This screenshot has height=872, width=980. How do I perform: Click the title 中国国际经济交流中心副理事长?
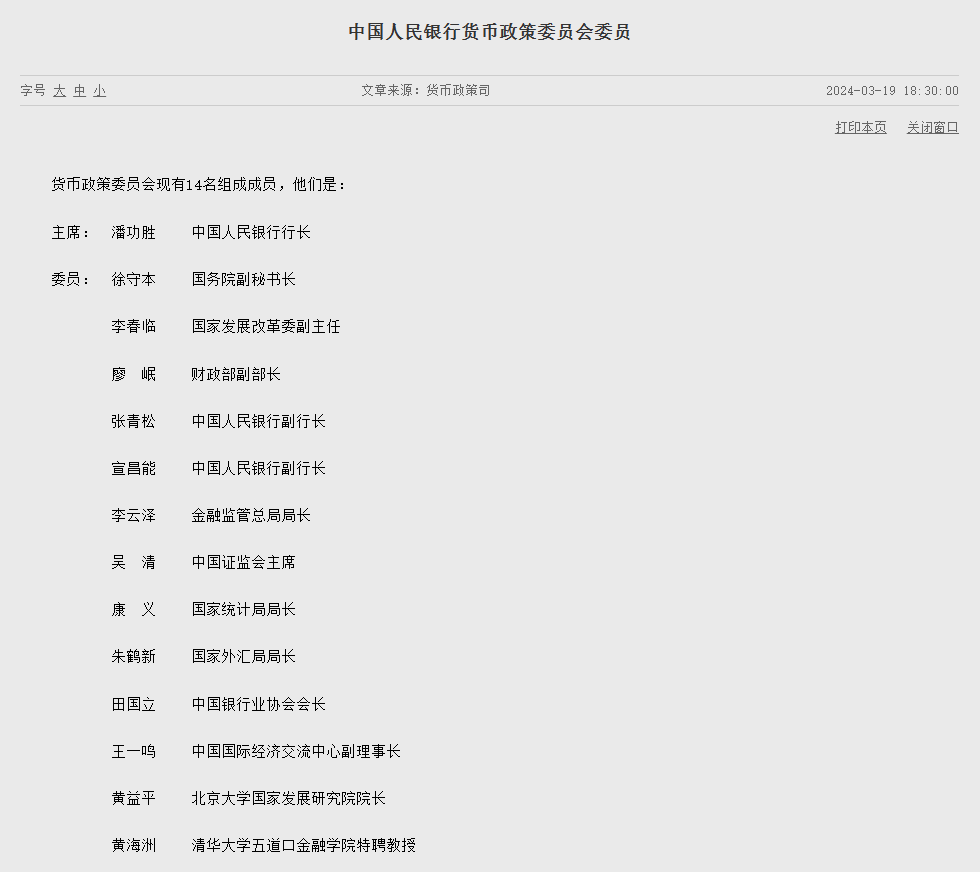tap(296, 751)
